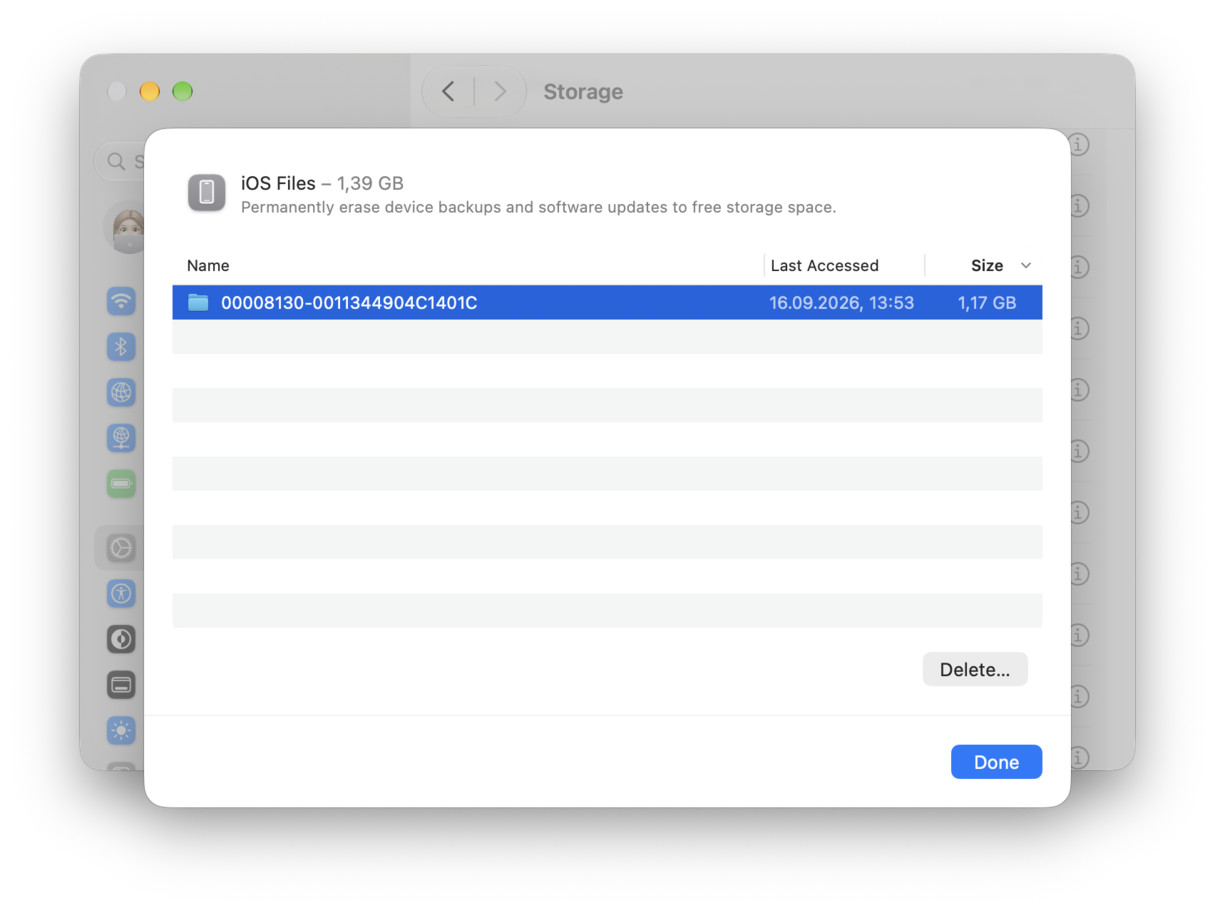Select the folder name 00008130-0011344904C1401C

pos(349,302)
